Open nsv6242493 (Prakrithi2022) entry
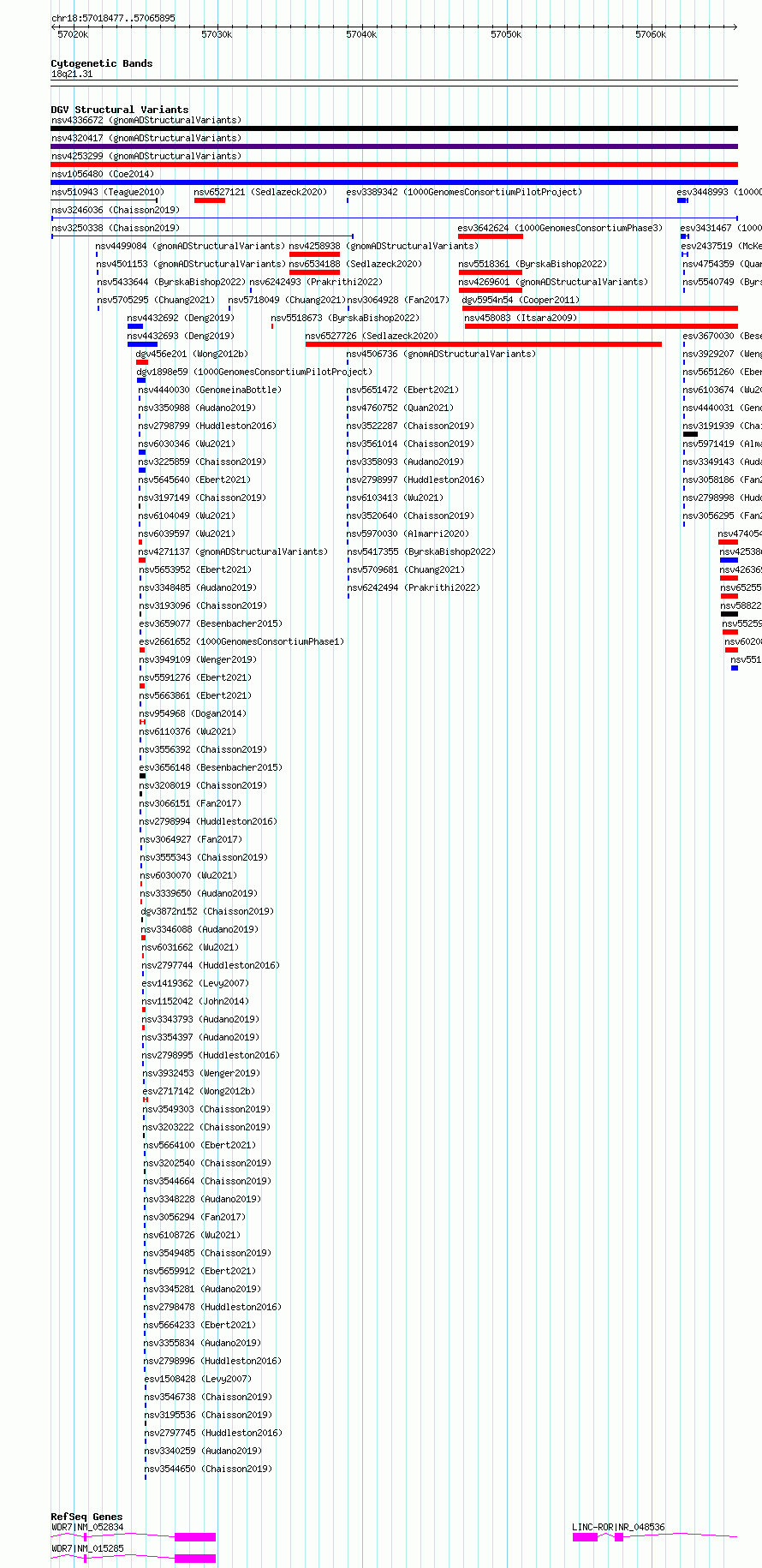Viewport: 762px width, 1568px height. point(316,282)
